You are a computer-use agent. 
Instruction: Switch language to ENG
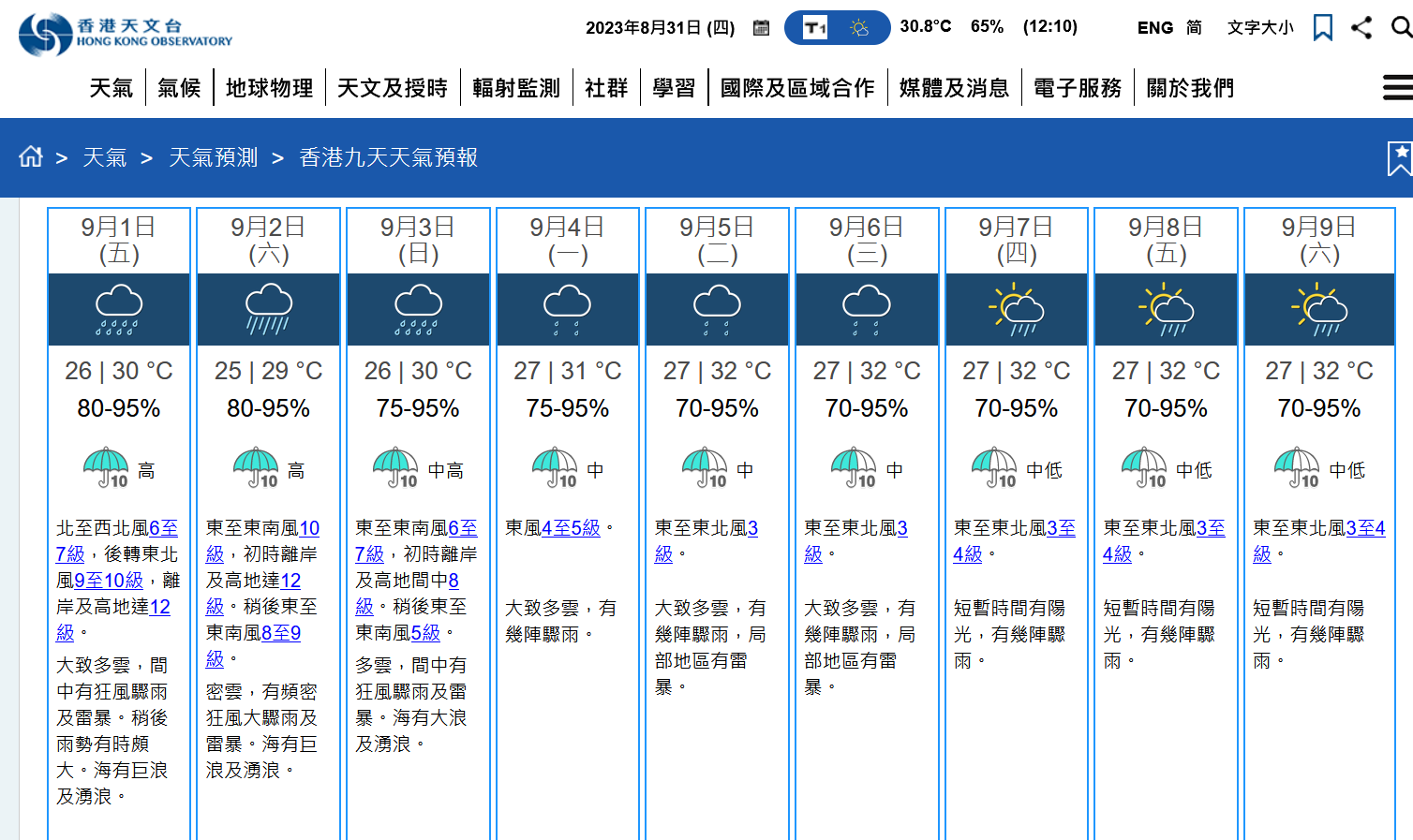tap(1154, 28)
